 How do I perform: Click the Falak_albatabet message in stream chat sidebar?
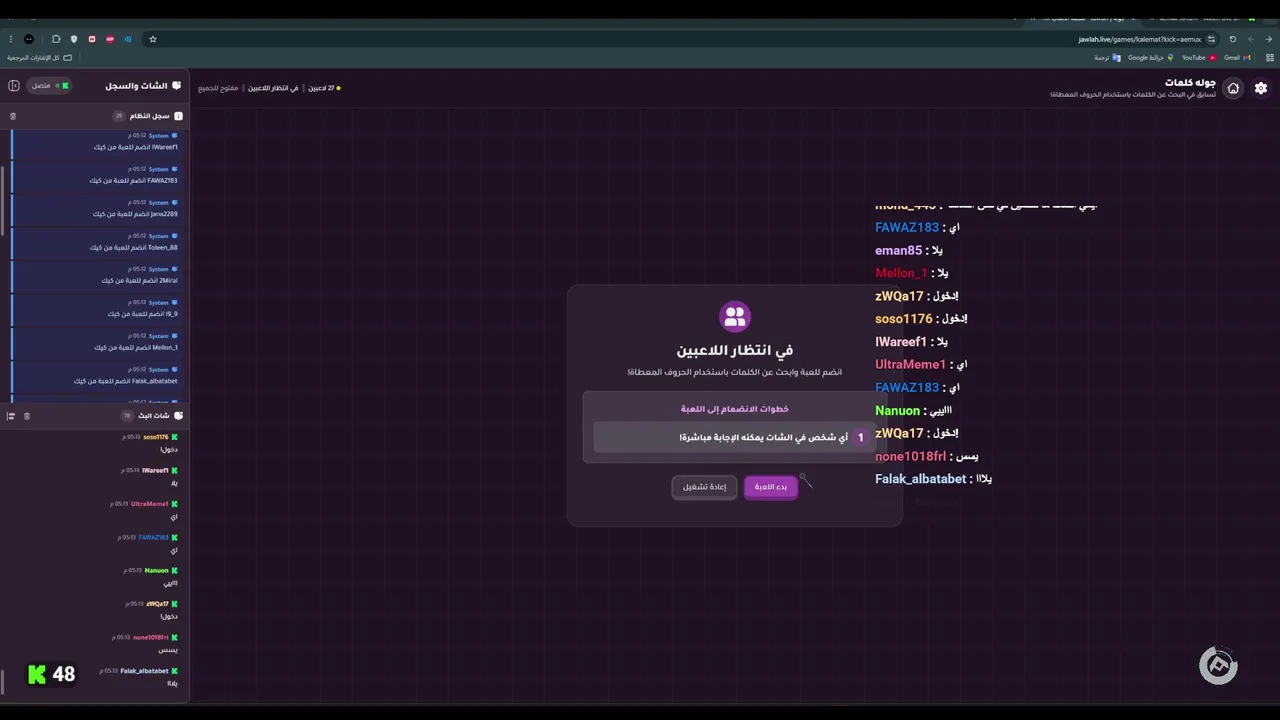click(94, 677)
